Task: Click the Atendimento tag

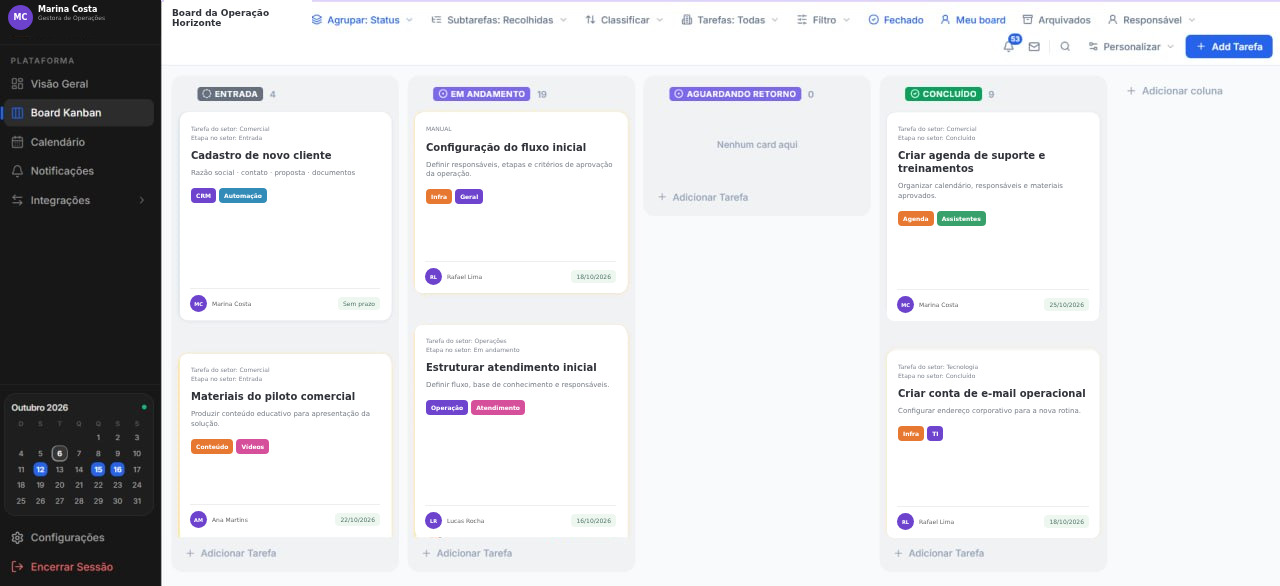Action: click(x=498, y=407)
